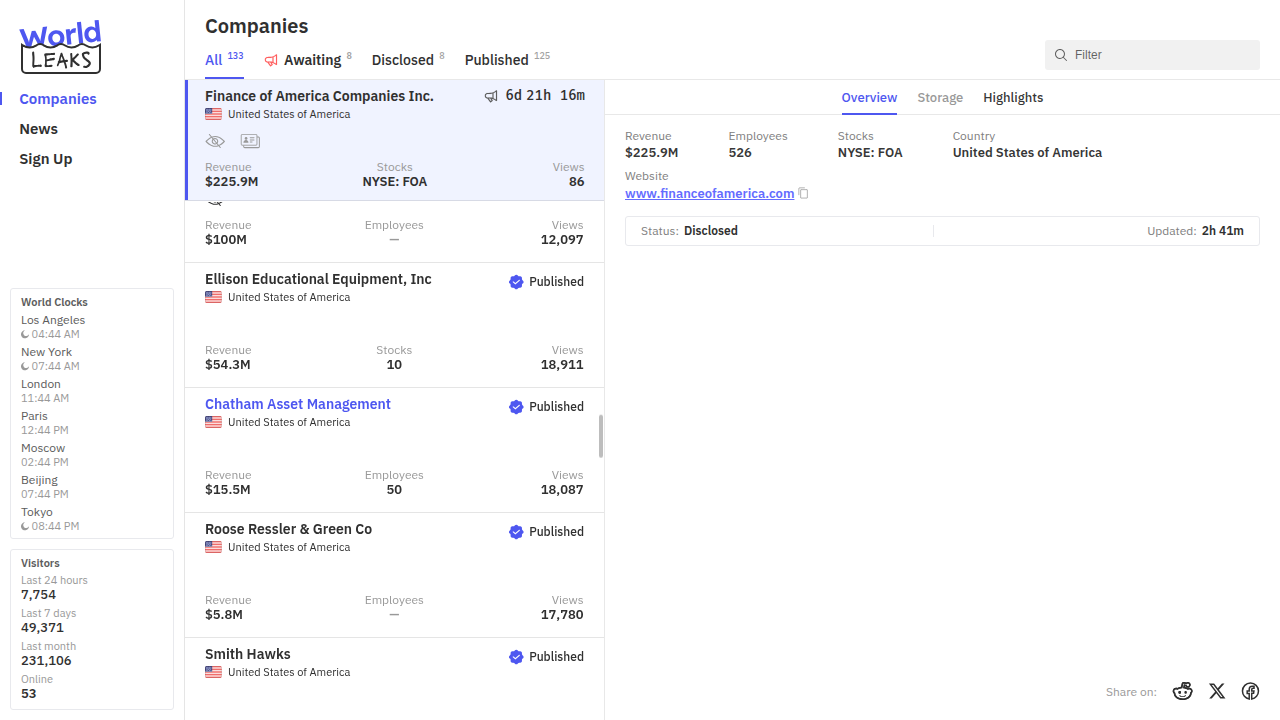Show the Published companies tab
This screenshot has height=720, width=1280.
[496, 60]
